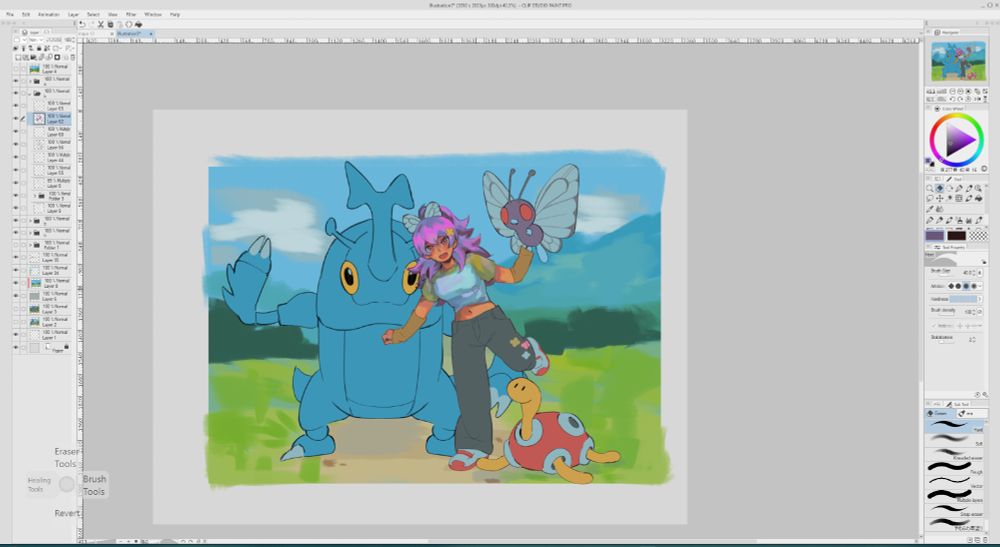Image resolution: width=1000 pixels, height=547 pixels.
Task: Select the Soft eraser sub tool
Action: [956, 440]
